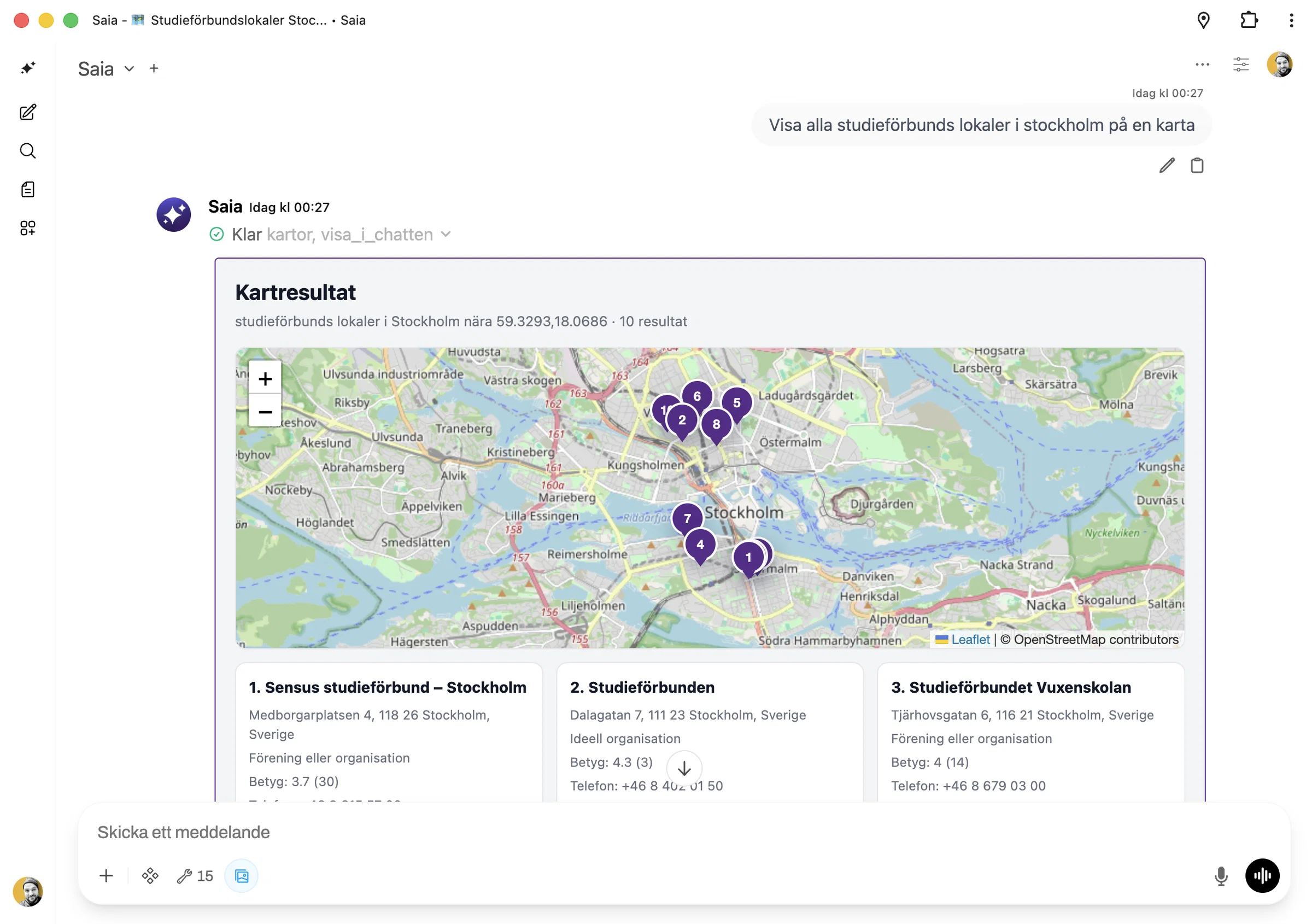Click the 'Telefon: +46 8 679 03 00' line
Screen dimensions: 1312x924
969,786
